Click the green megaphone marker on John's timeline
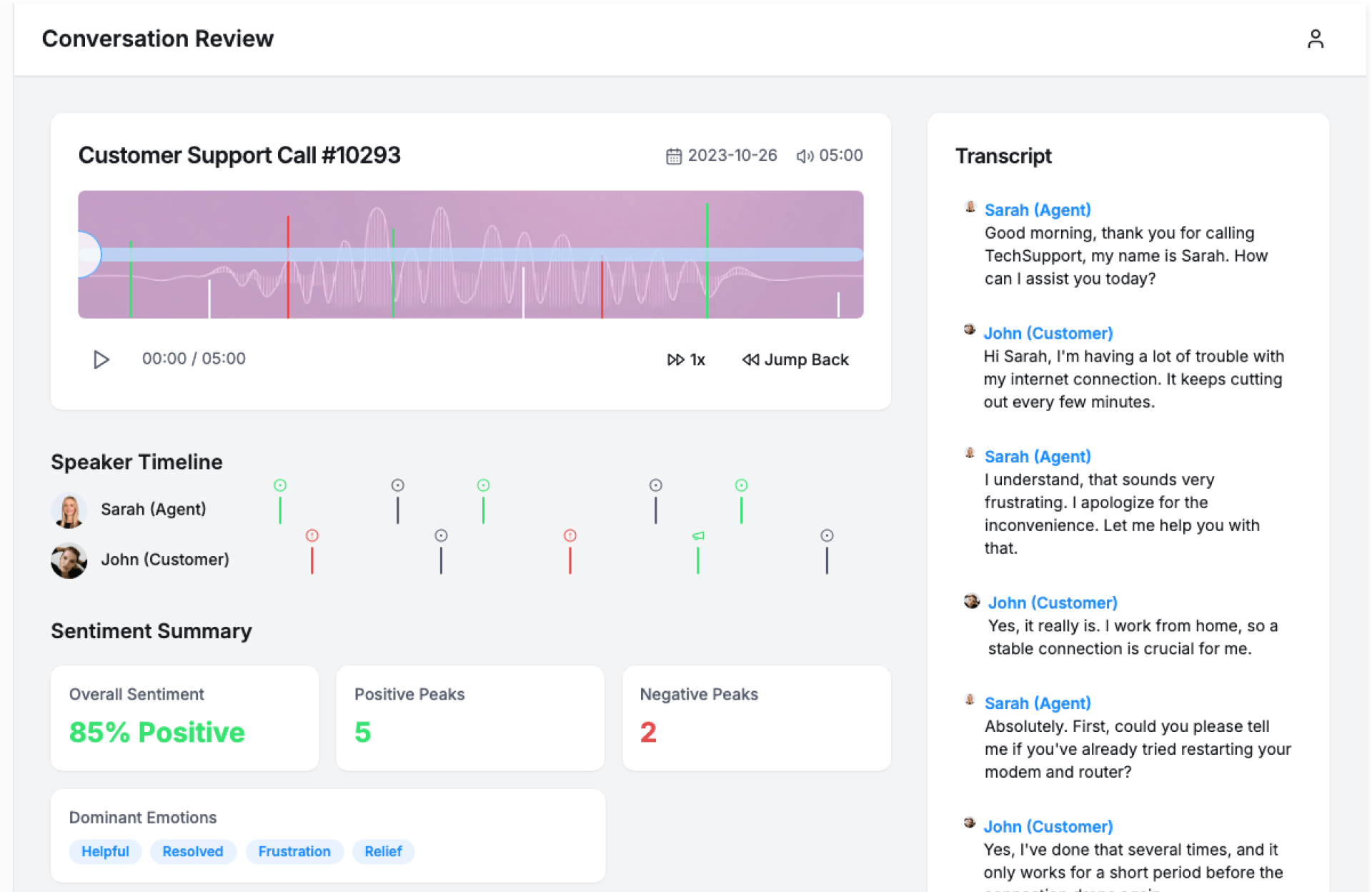1372x892 pixels. [698, 536]
